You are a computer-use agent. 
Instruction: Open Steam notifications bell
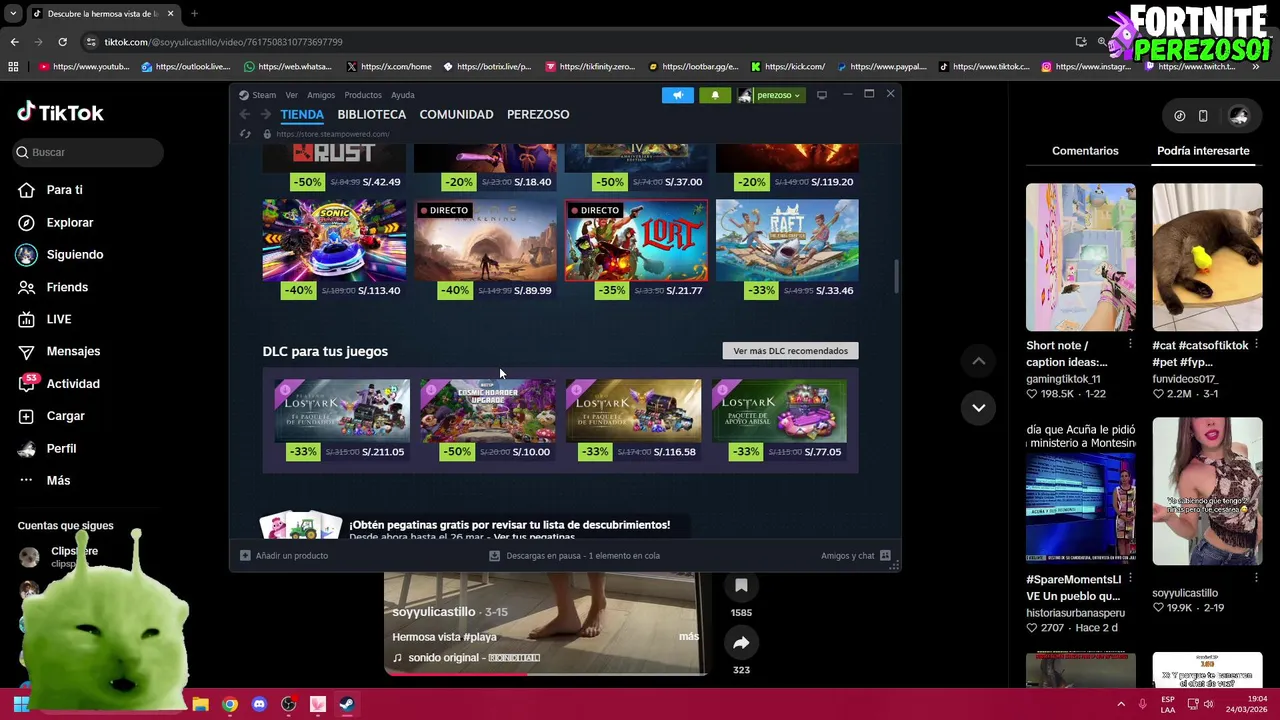point(714,95)
